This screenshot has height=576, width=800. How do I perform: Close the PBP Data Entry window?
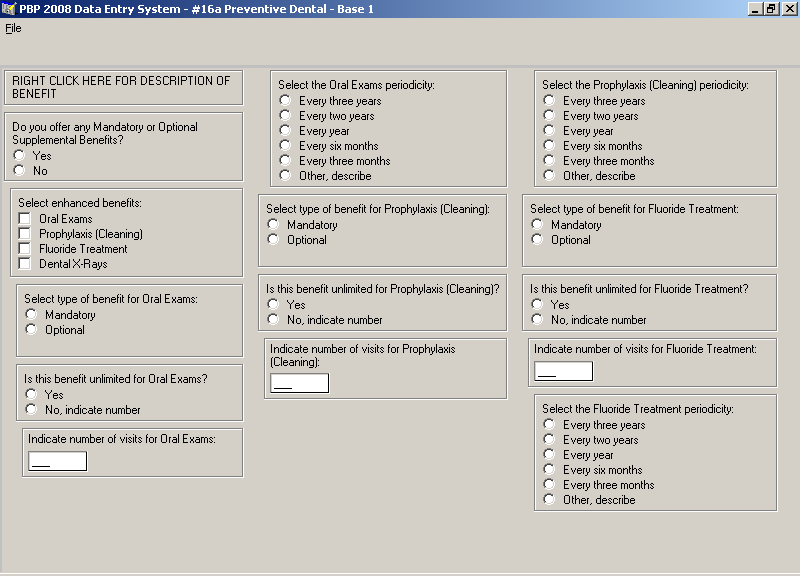[x=788, y=9]
